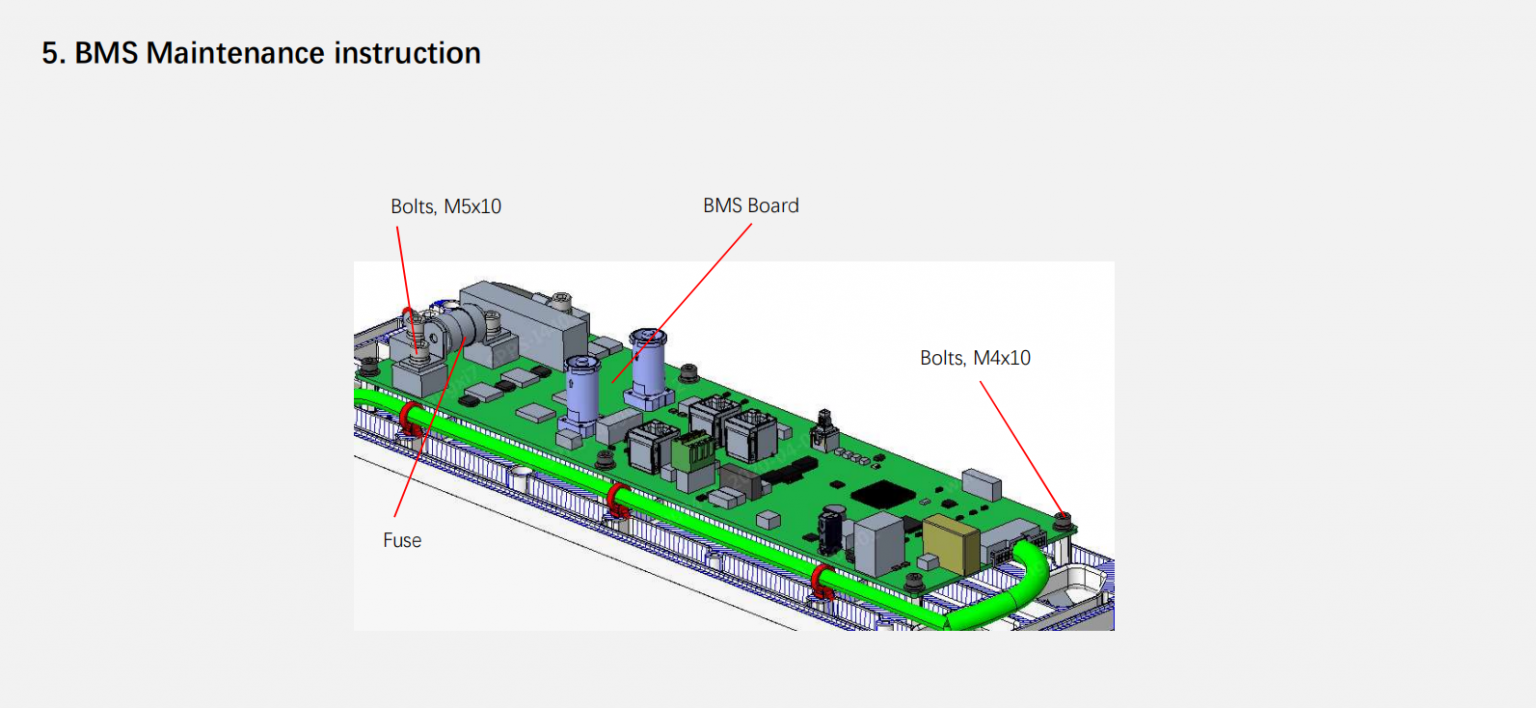Viewport: 1536px width, 708px height.
Task: Select the left purple cylindrical capacitor
Action: [x=580, y=390]
